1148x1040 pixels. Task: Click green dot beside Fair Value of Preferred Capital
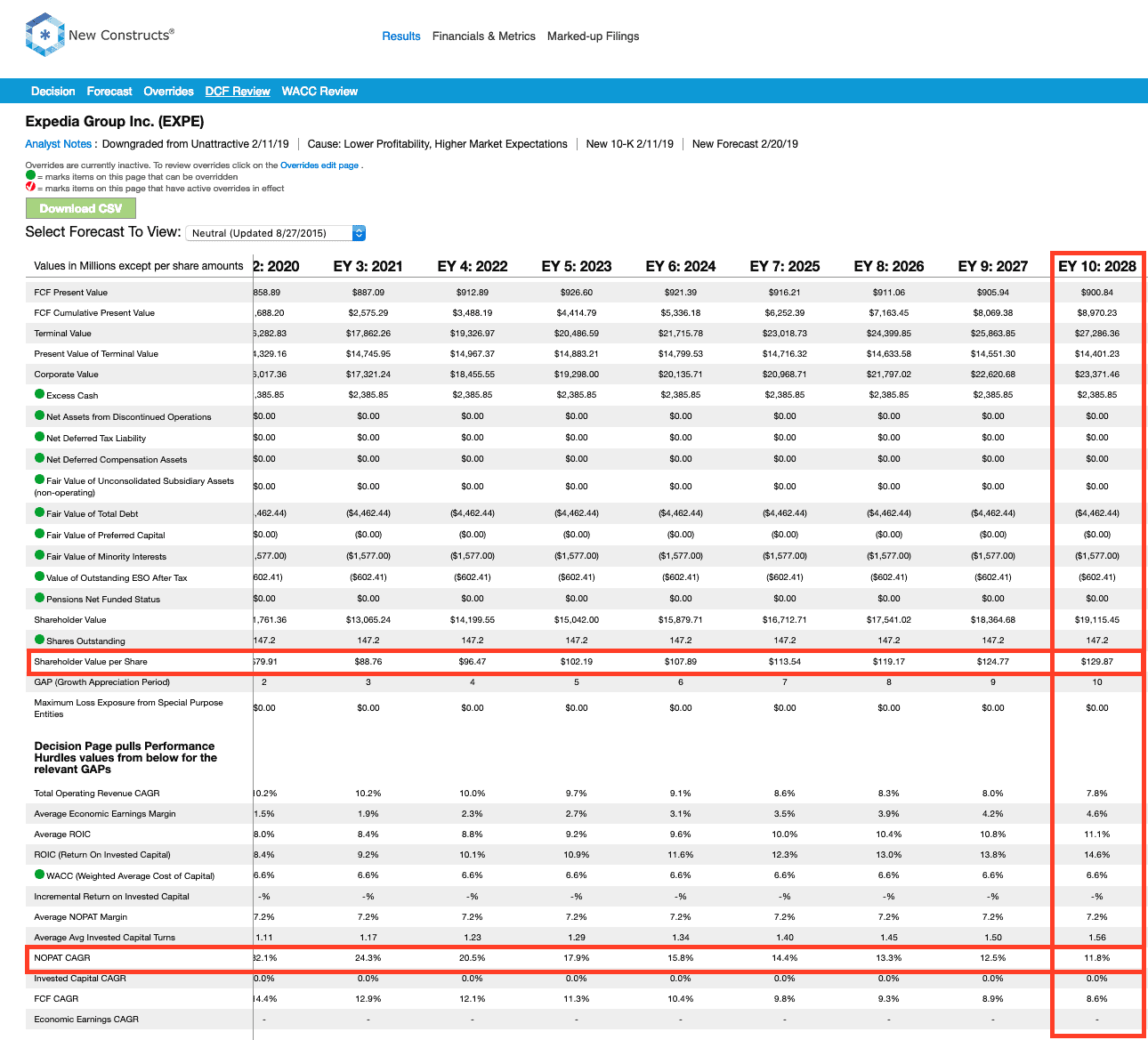point(39,534)
